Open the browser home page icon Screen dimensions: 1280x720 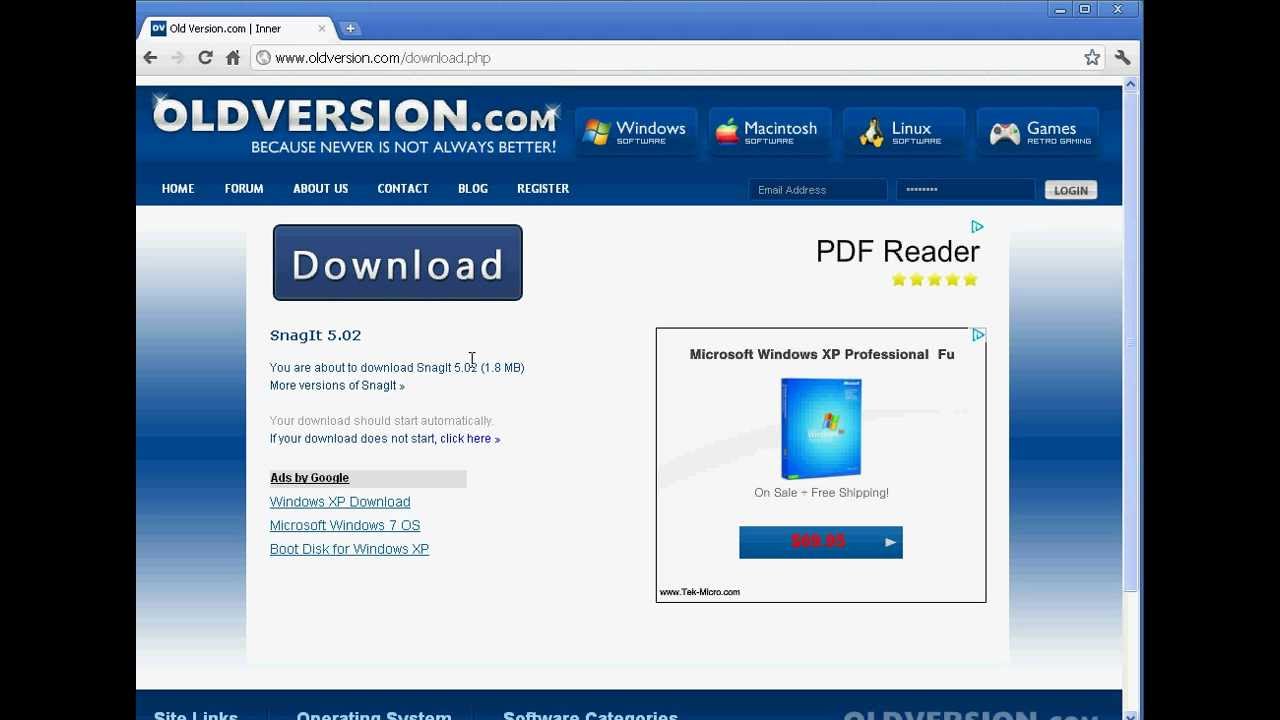click(x=233, y=58)
